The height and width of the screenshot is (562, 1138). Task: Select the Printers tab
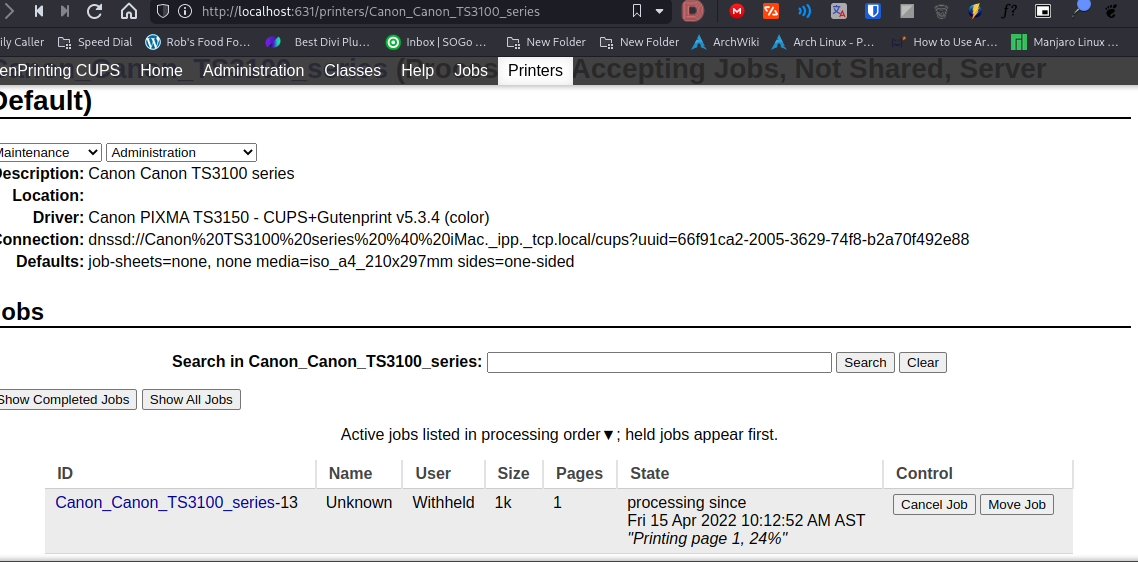[x=535, y=70]
